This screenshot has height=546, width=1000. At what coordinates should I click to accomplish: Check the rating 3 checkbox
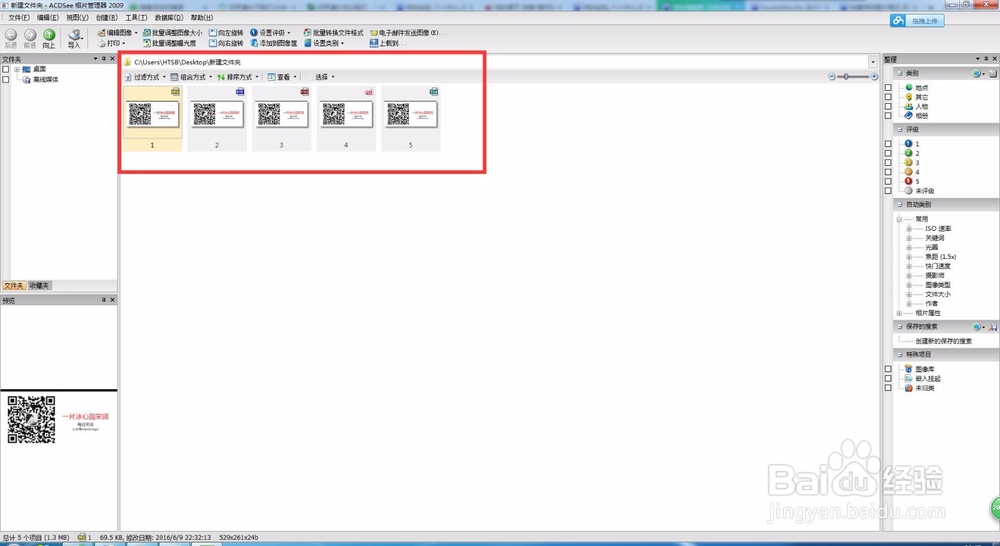pyautogui.click(x=888, y=163)
